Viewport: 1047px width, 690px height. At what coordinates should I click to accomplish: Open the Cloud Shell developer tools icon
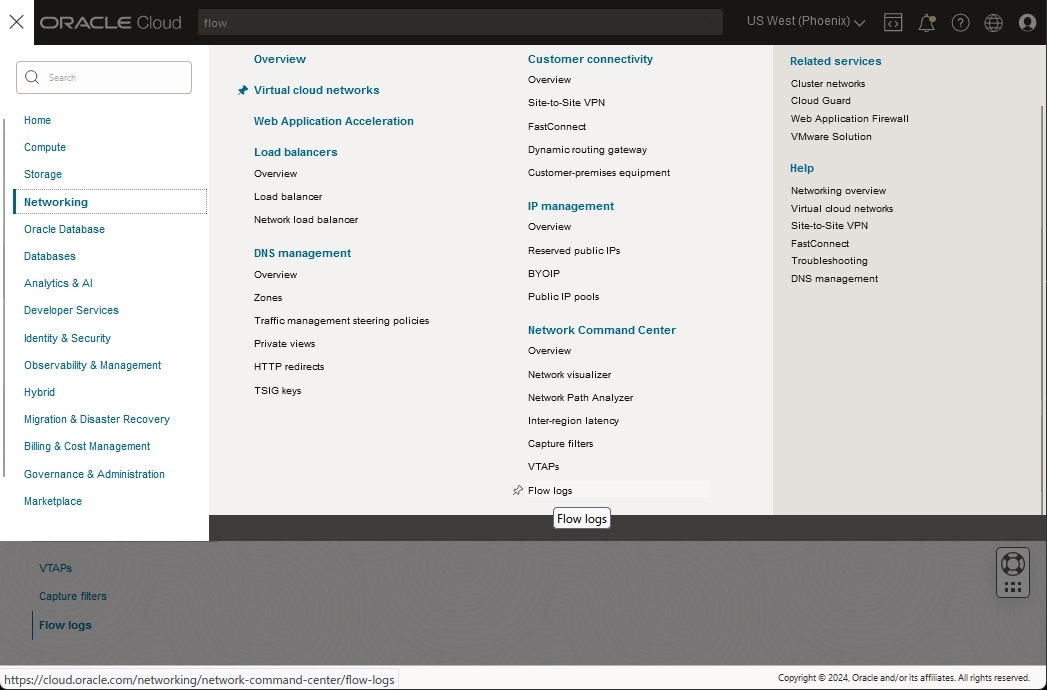pos(893,23)
